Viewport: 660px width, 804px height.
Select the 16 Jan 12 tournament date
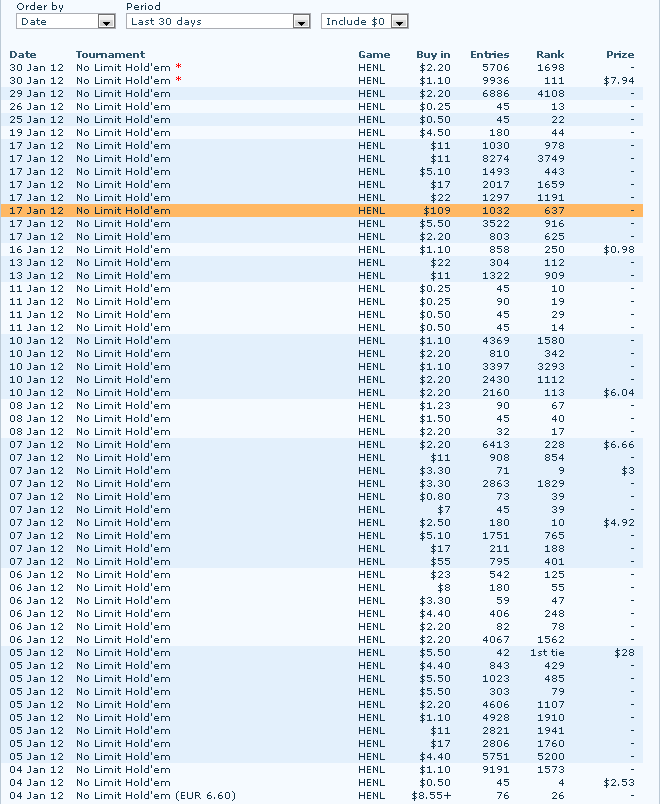pos(36,250)
